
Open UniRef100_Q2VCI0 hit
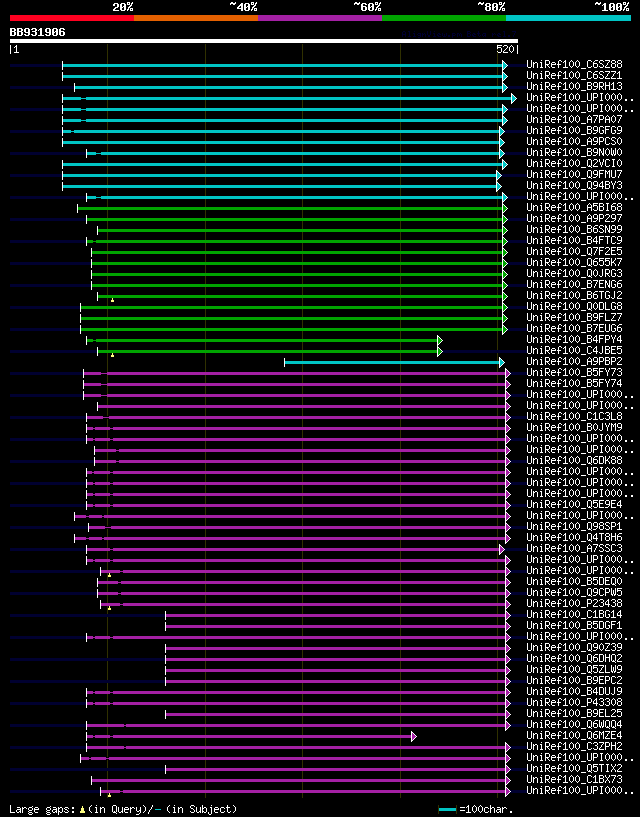click(x=574, y=163)
